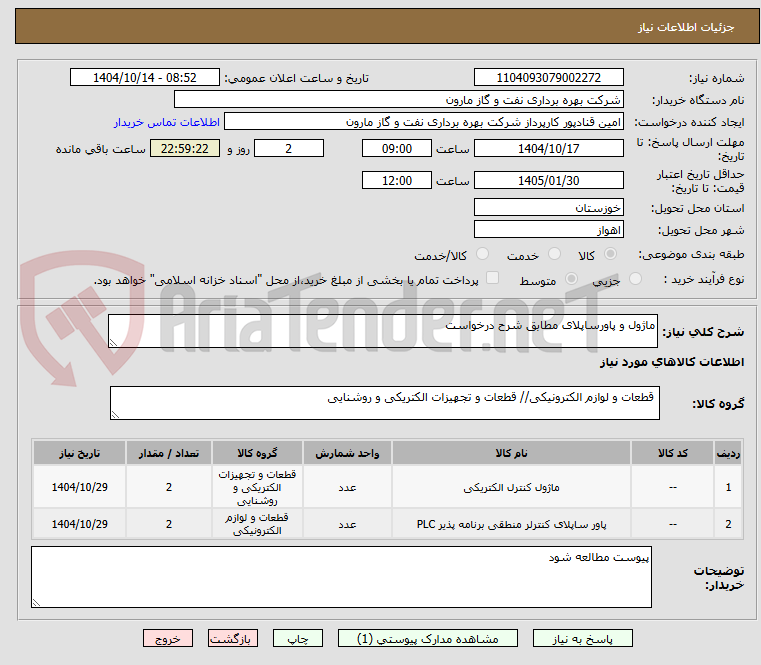Click the unit عدد in row 1
761x665 pixels.
coord(347,487)
